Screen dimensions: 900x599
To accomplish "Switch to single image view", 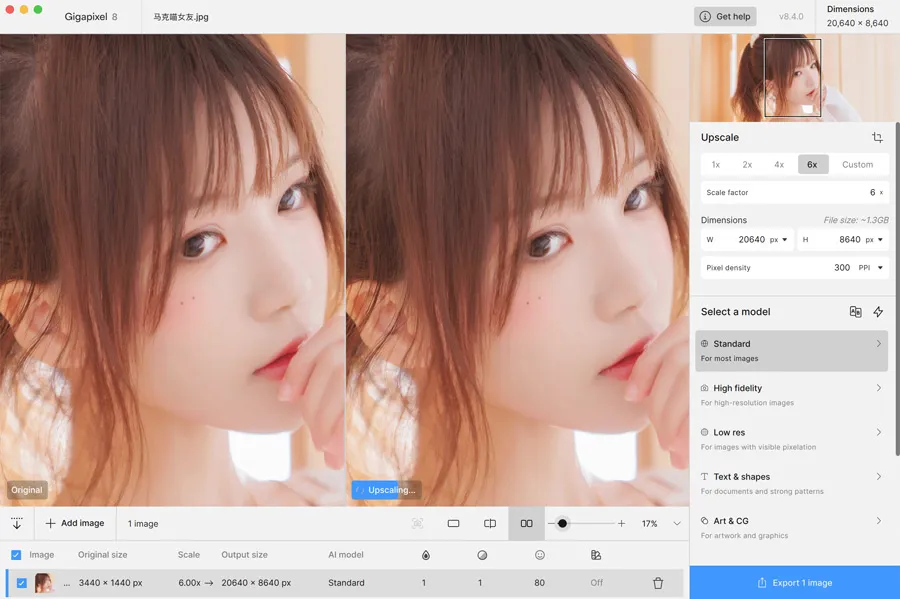I will pos(453,524).
